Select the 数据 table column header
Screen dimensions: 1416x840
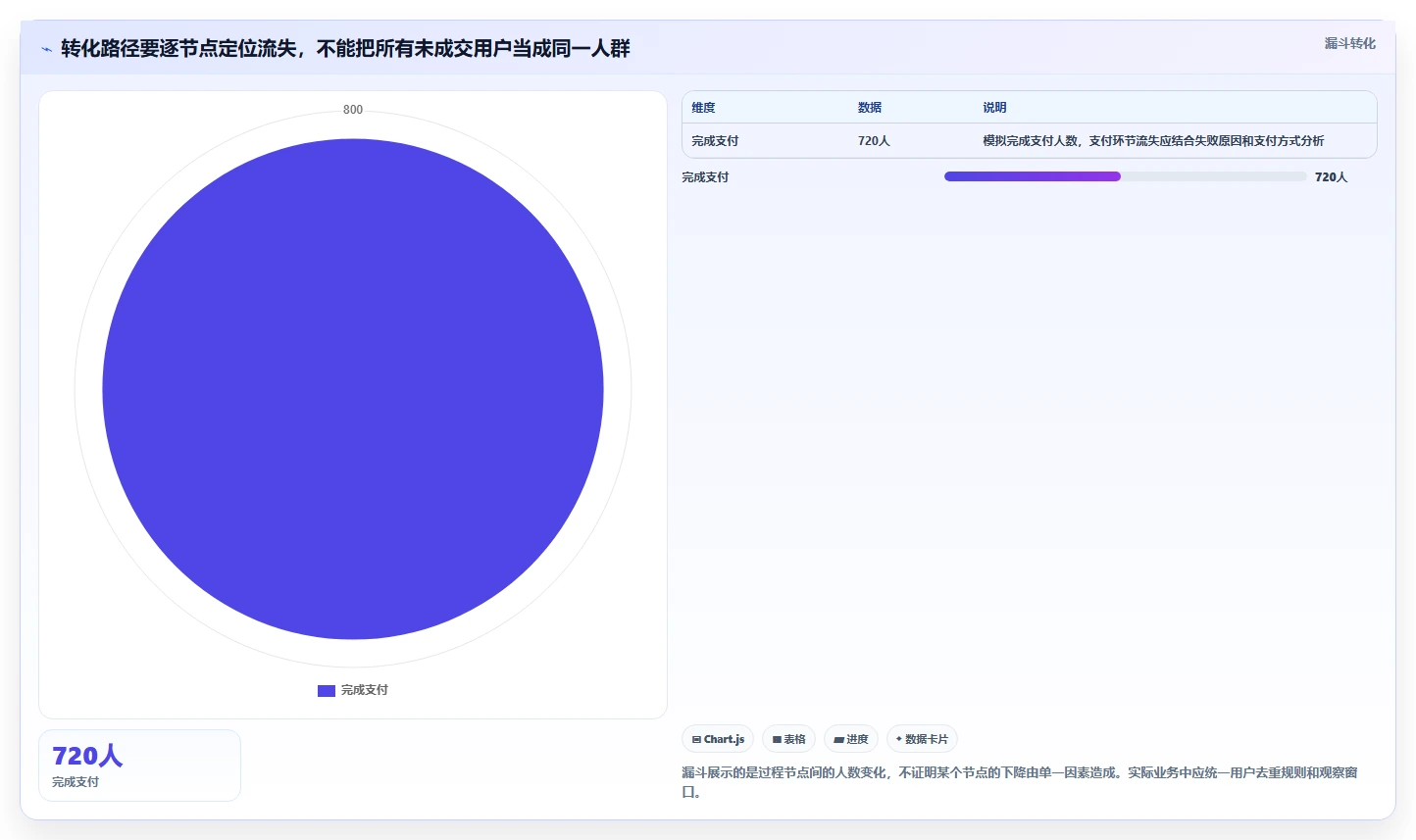coord(870,108)
